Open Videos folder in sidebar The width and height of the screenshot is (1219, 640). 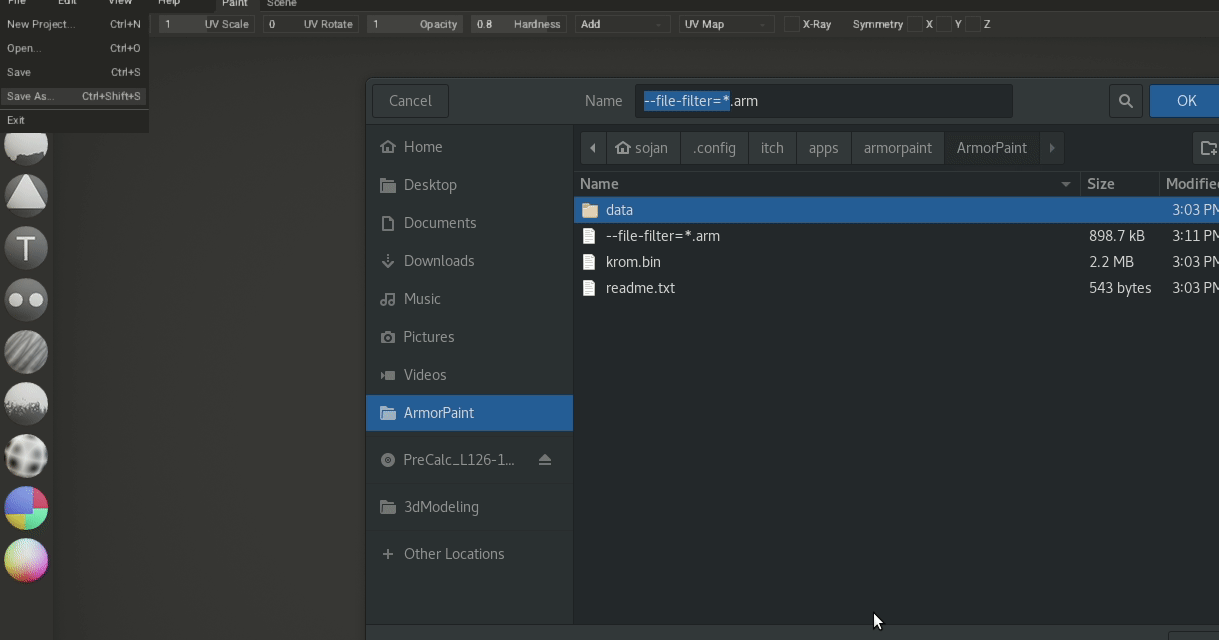point(469,375)
